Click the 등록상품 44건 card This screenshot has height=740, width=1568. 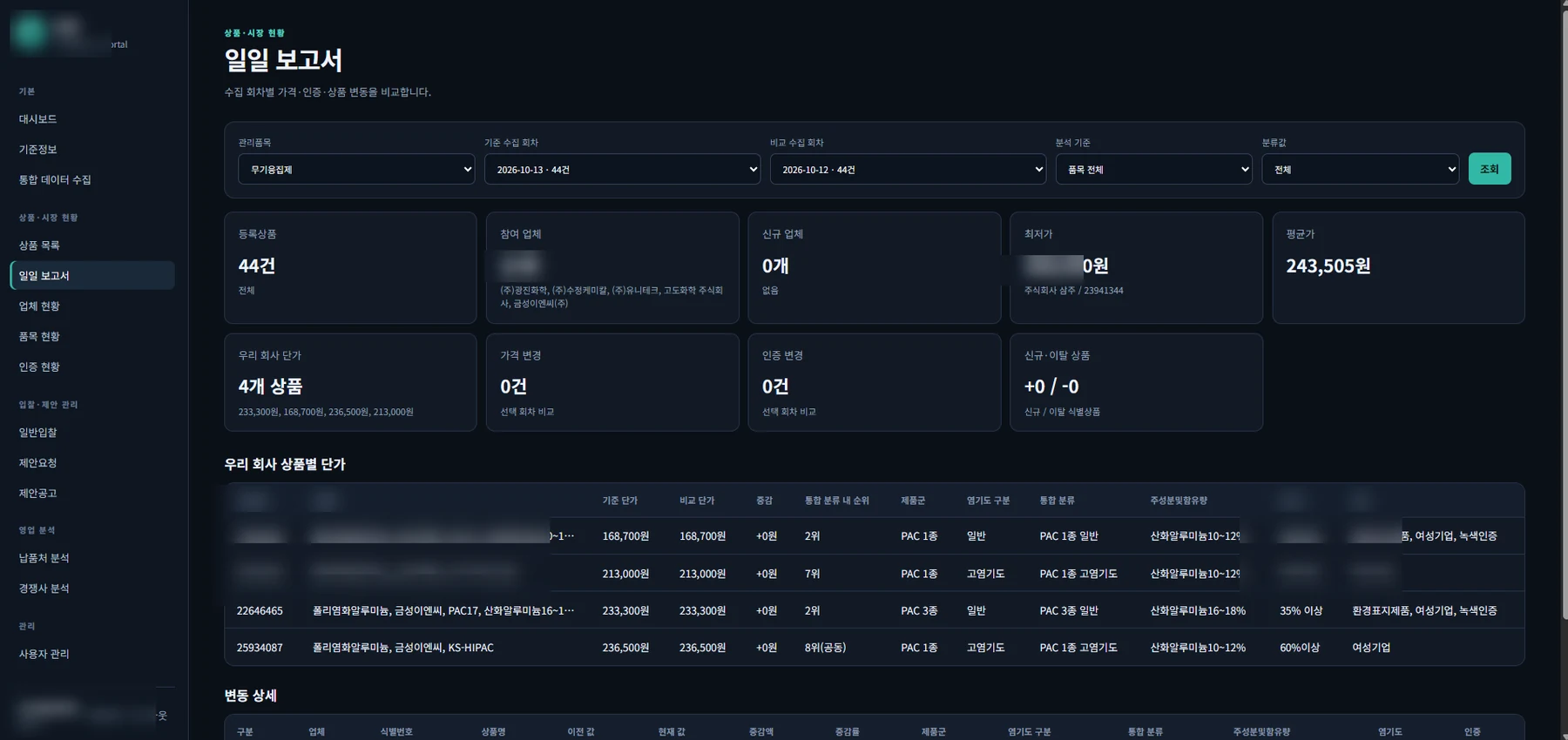point(350,268)
